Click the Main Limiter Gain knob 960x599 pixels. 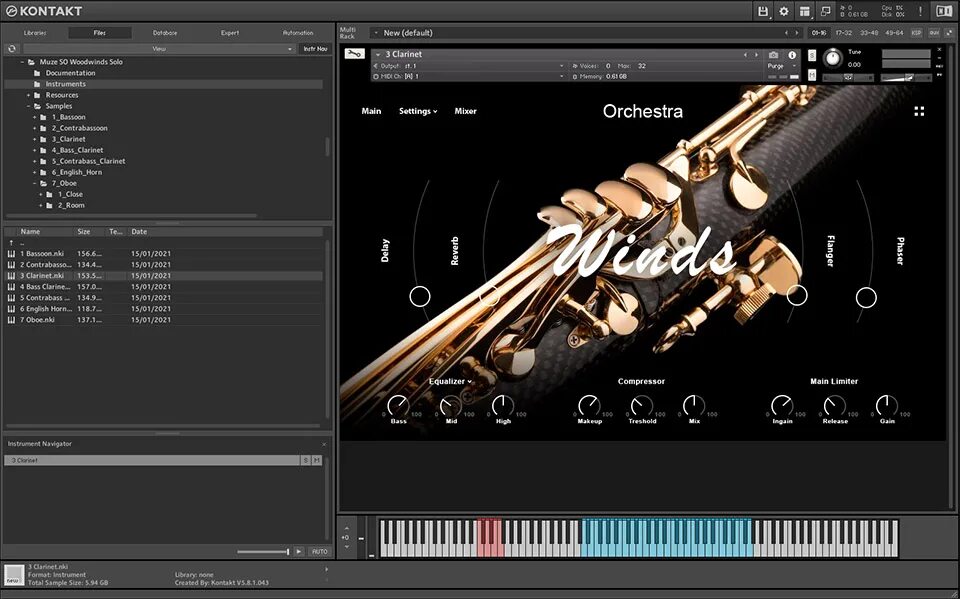887,405
